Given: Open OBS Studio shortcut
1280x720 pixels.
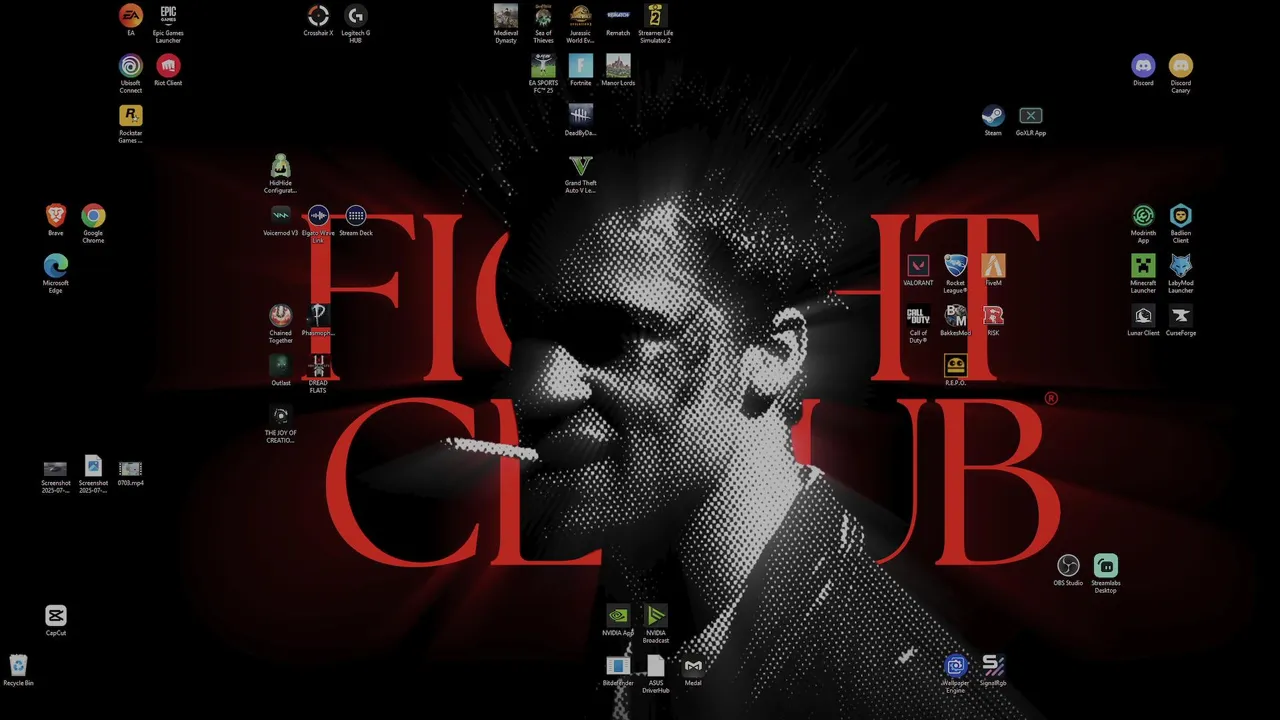Looking at the screenshot, I should tap(1068, 566).
